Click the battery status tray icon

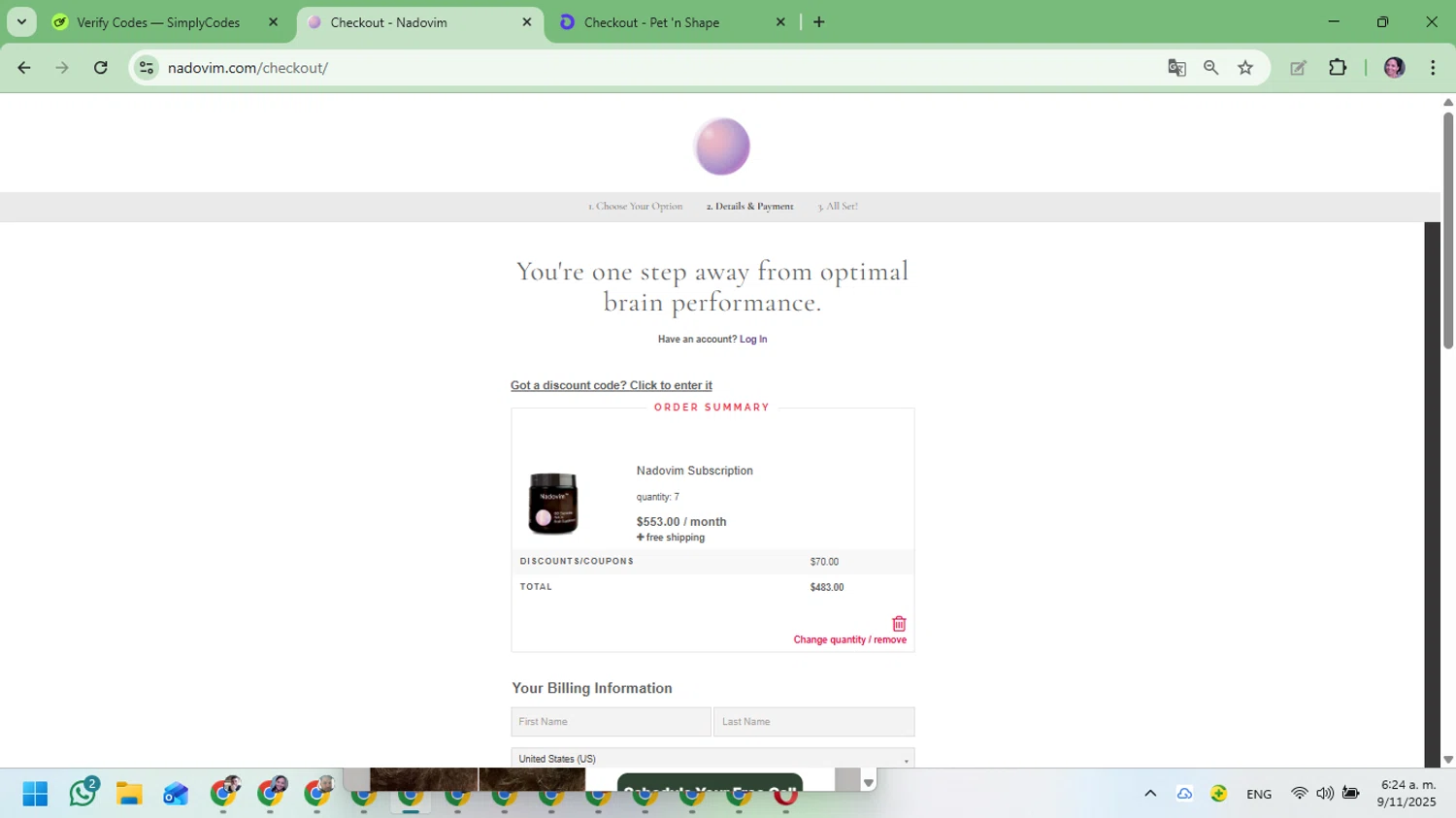[x=1350, y=794]
